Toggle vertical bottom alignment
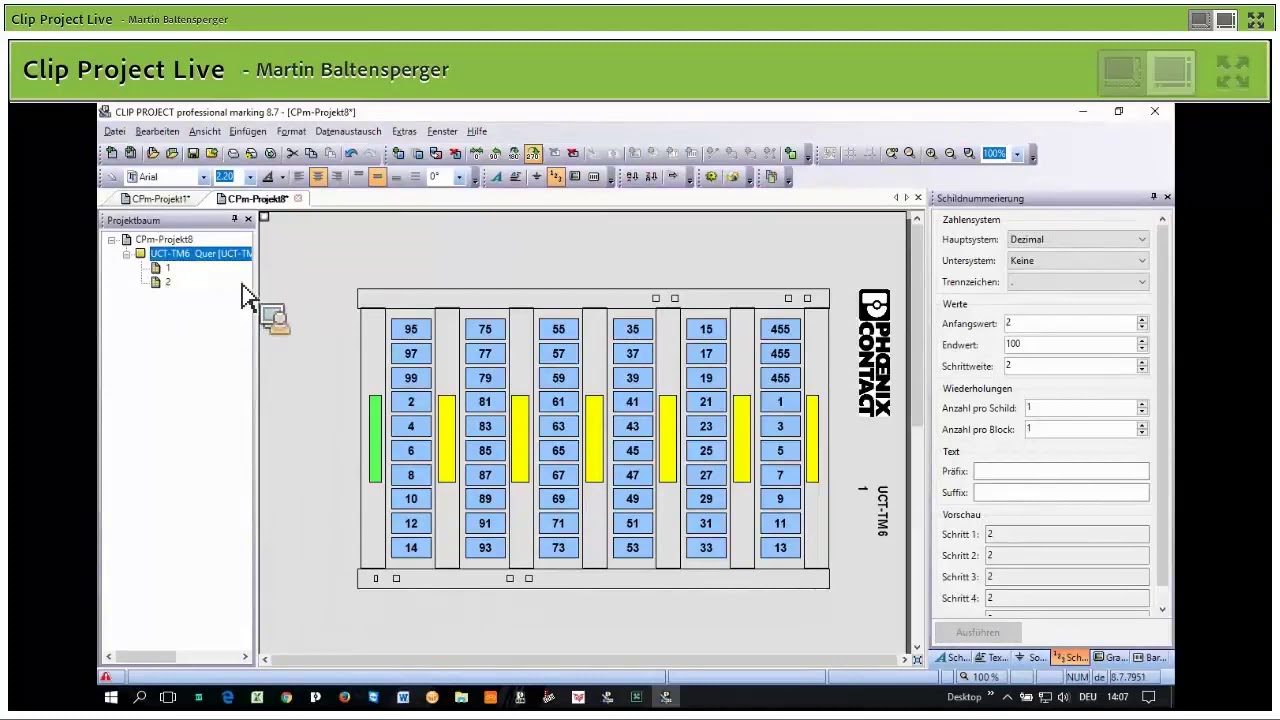Viewport: 1280px width, 720px height. 396,177
